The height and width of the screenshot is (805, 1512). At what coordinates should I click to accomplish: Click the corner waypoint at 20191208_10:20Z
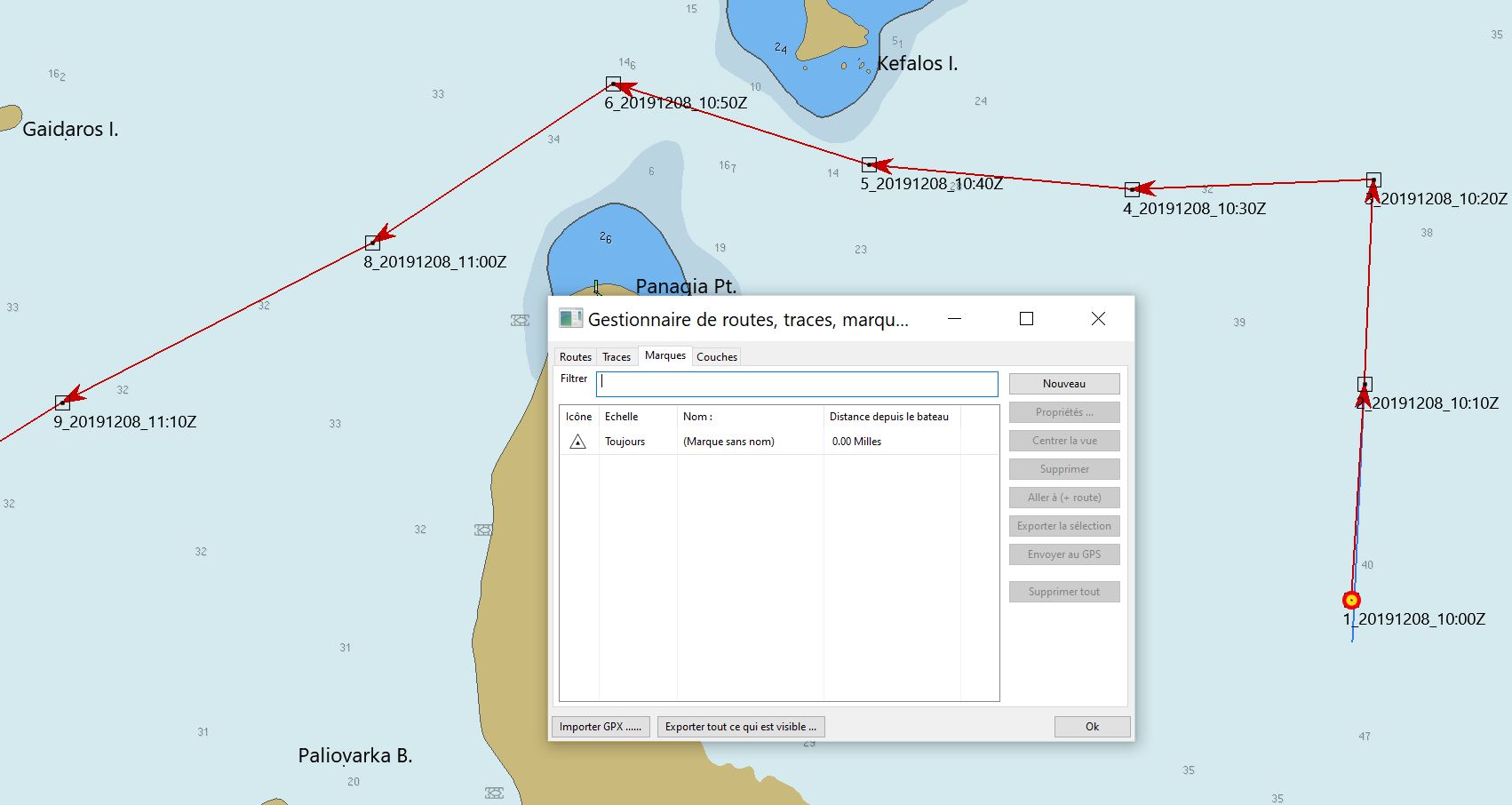tap(1373, 179)
